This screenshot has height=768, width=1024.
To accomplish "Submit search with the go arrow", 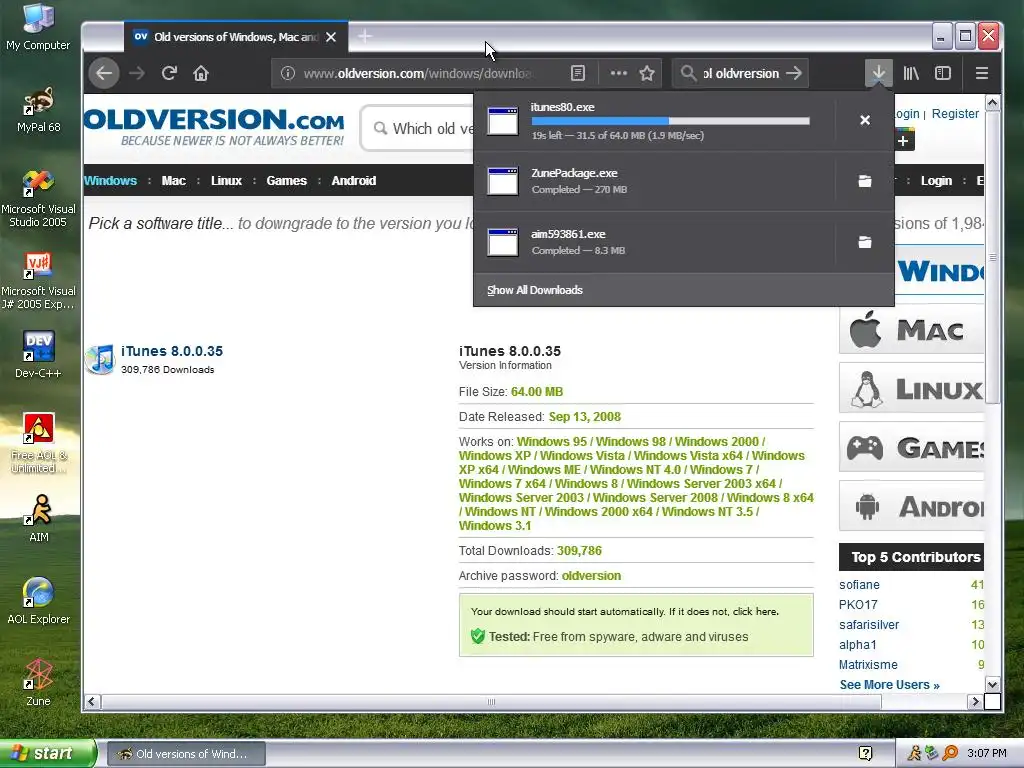I will [794, 73].
